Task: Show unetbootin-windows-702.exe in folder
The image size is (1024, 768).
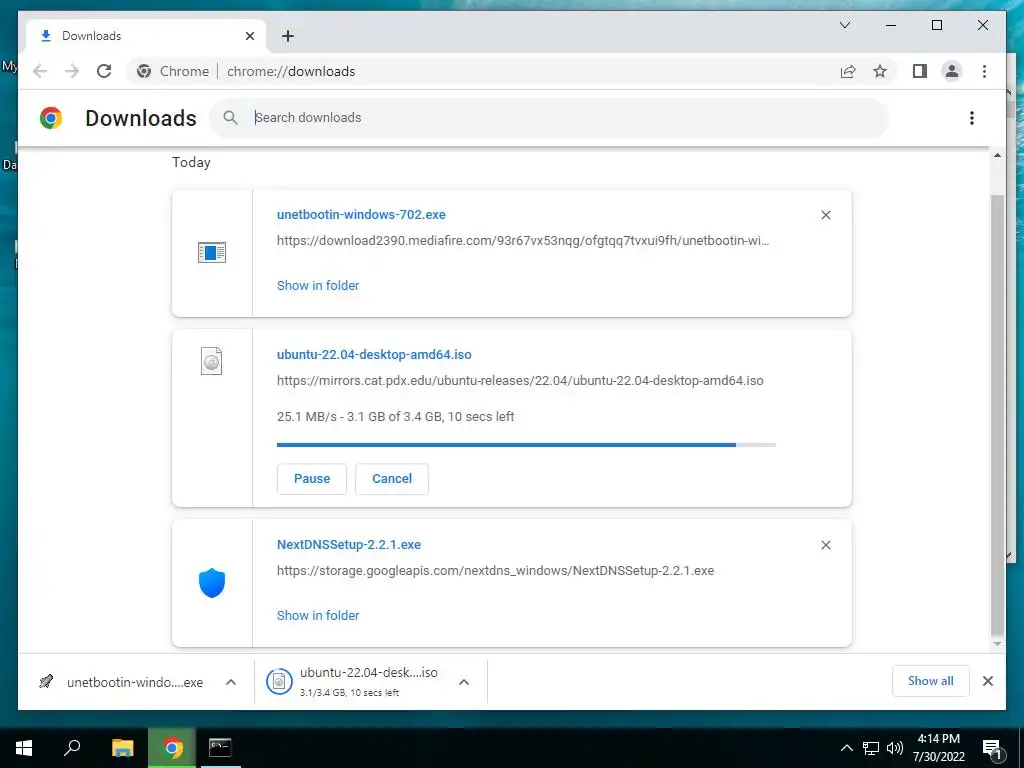Action: click(318, 285)
